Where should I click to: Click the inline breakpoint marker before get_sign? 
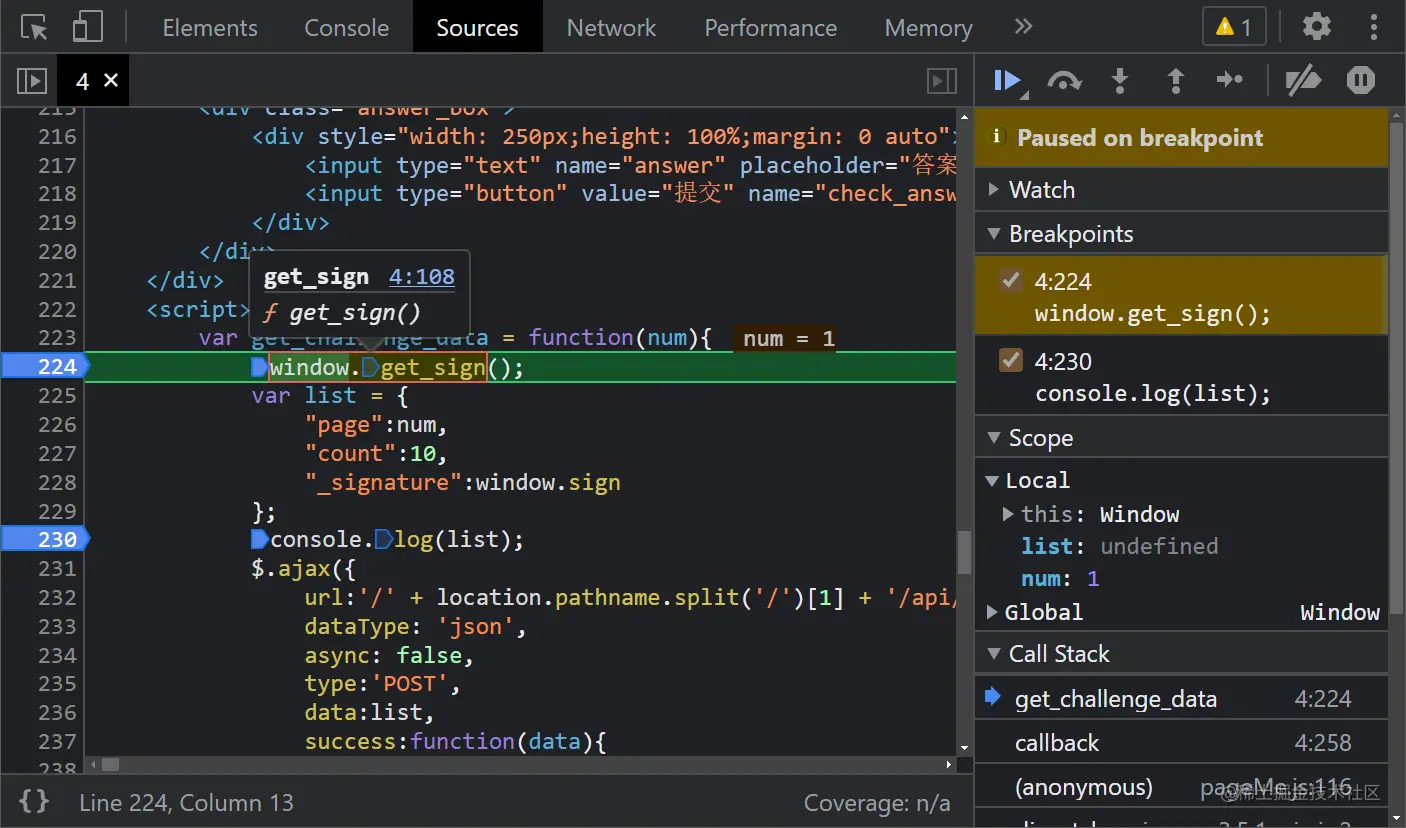tap(369, 367)
